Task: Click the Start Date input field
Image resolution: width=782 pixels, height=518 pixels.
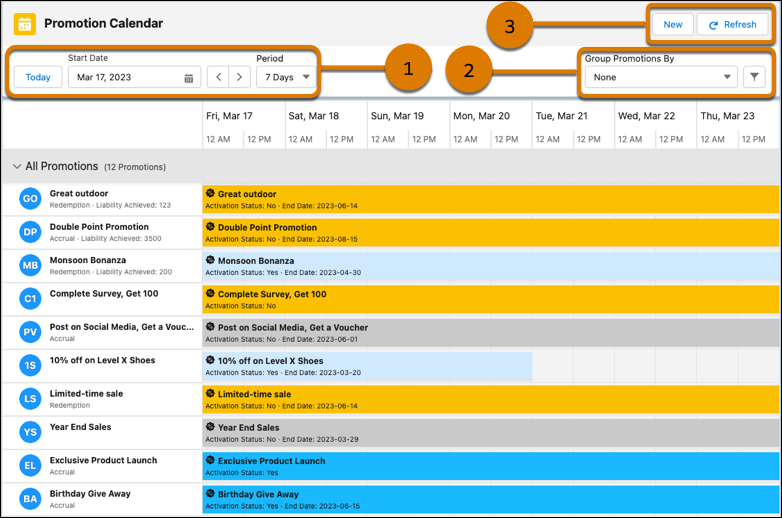Action: click(134, 77)
